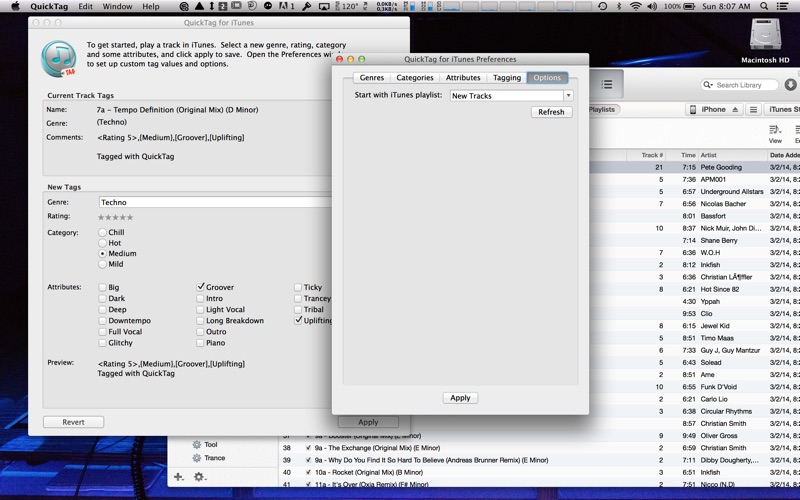Switch to the Attributes preferences tab

pos(463,78)
